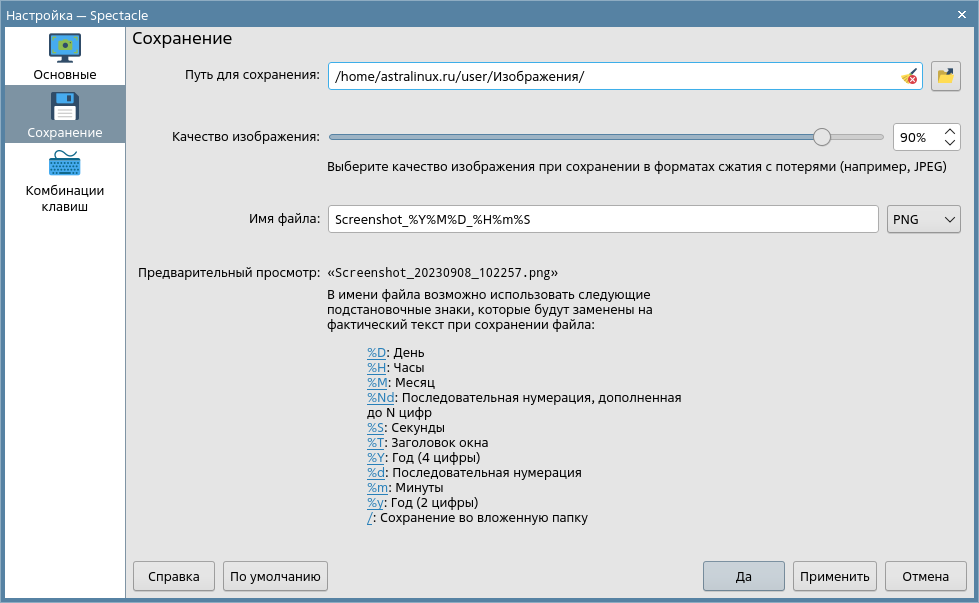Browse for save folder with folder icon
This screenshot has width=979, height=603.
point(946,77)
